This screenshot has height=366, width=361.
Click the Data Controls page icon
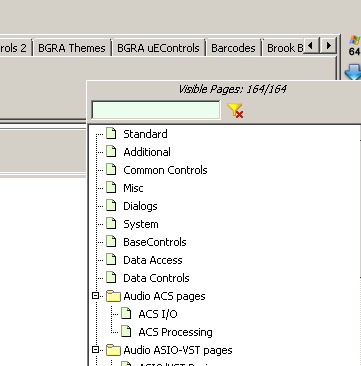(x=111, y=278)
